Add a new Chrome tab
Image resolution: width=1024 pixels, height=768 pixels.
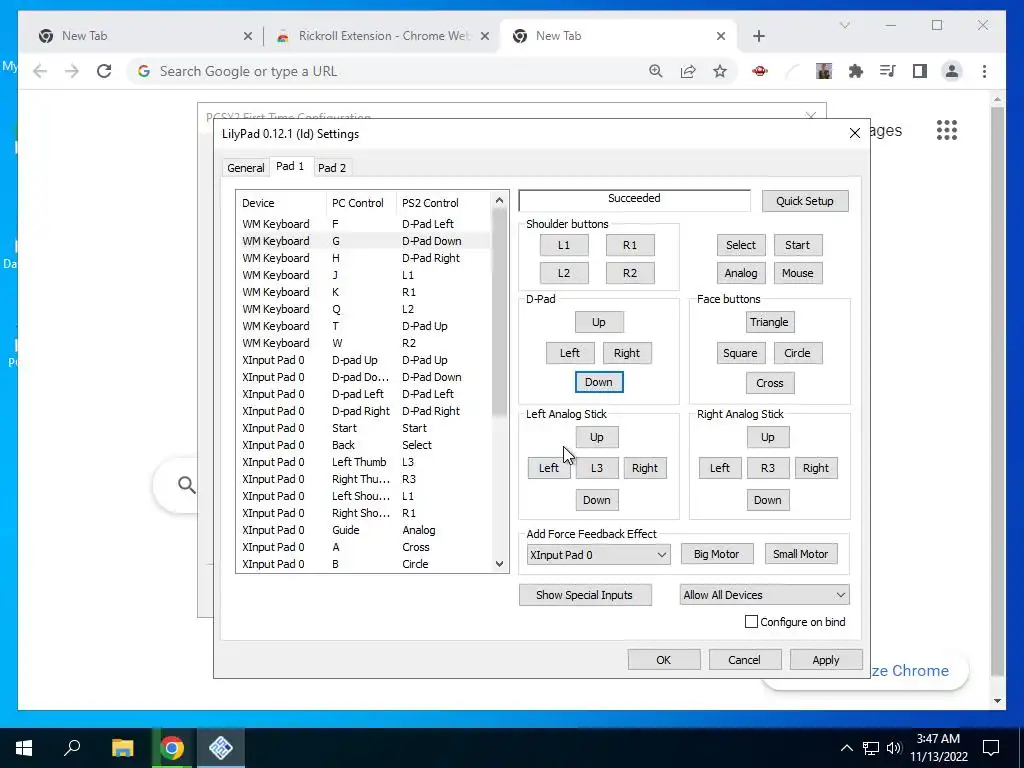point(758,36)
